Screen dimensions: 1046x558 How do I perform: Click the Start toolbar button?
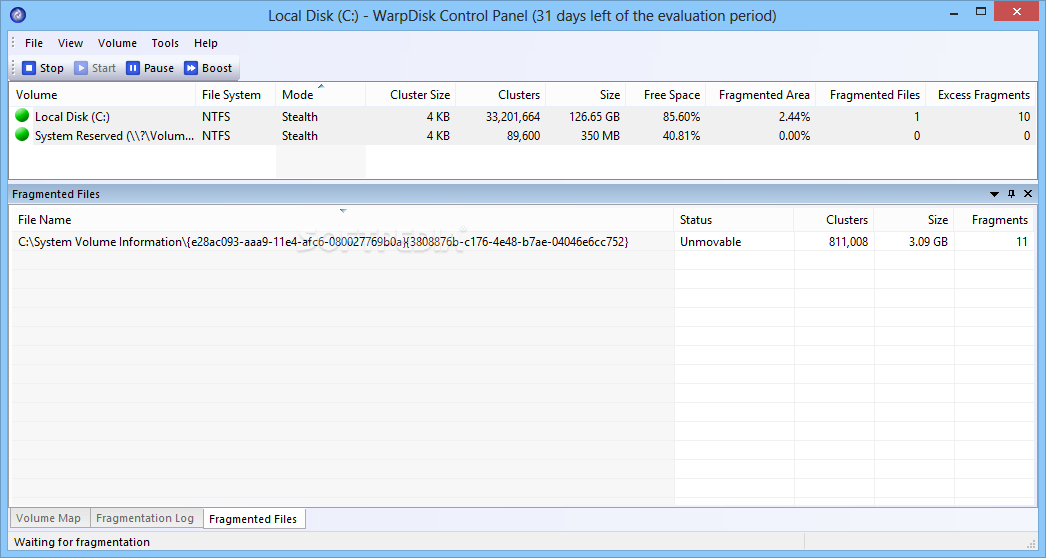(95, 68)
